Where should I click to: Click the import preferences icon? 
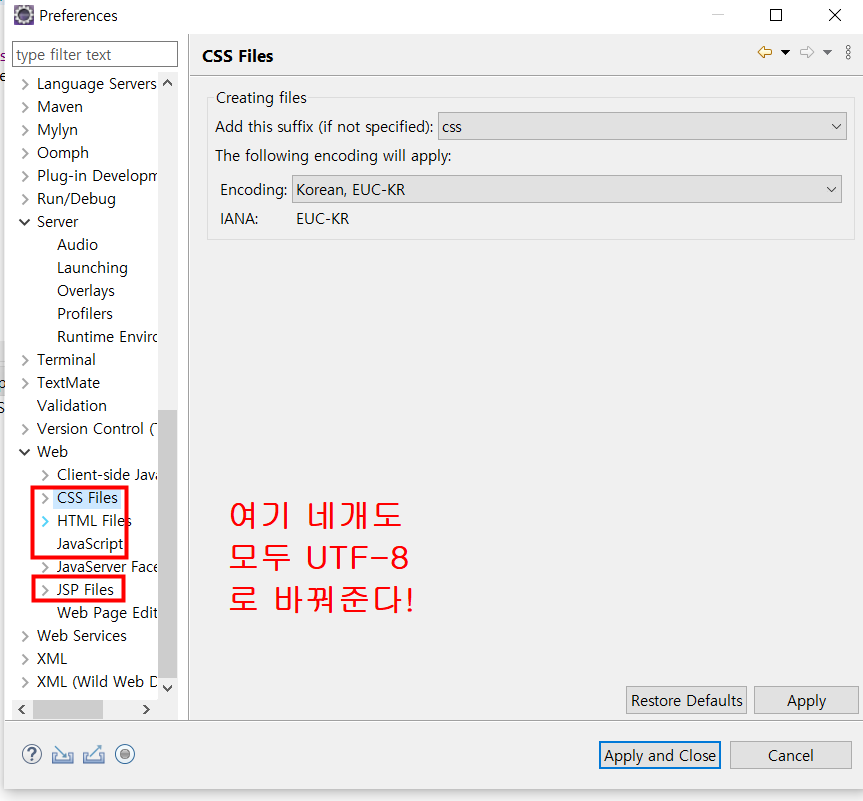[63, 754]
